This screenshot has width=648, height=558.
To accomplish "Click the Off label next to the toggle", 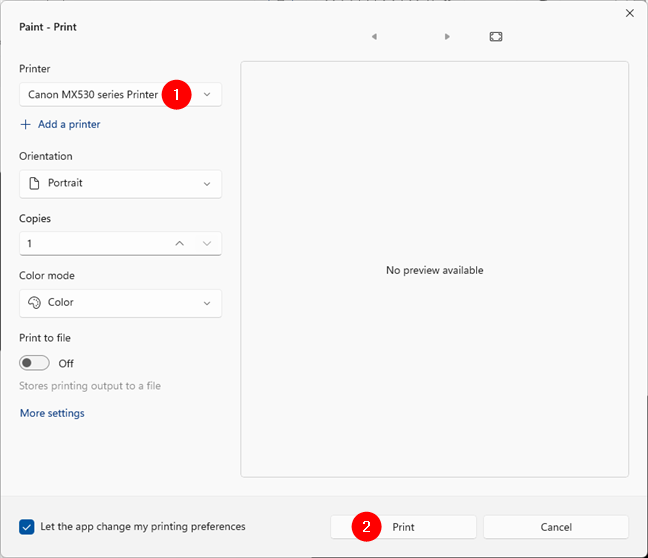I will pos(66,364).
